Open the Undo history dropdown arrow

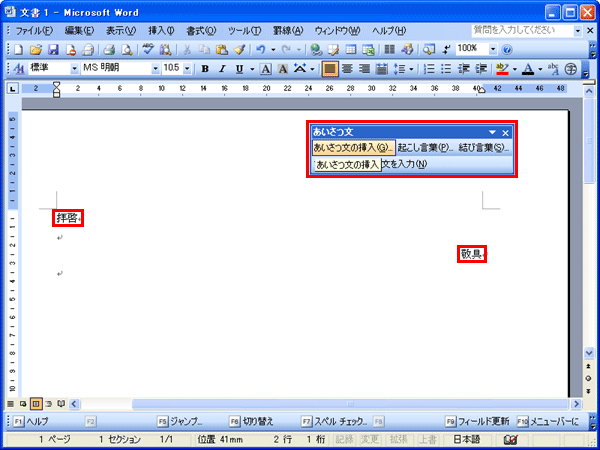point(273,49)
